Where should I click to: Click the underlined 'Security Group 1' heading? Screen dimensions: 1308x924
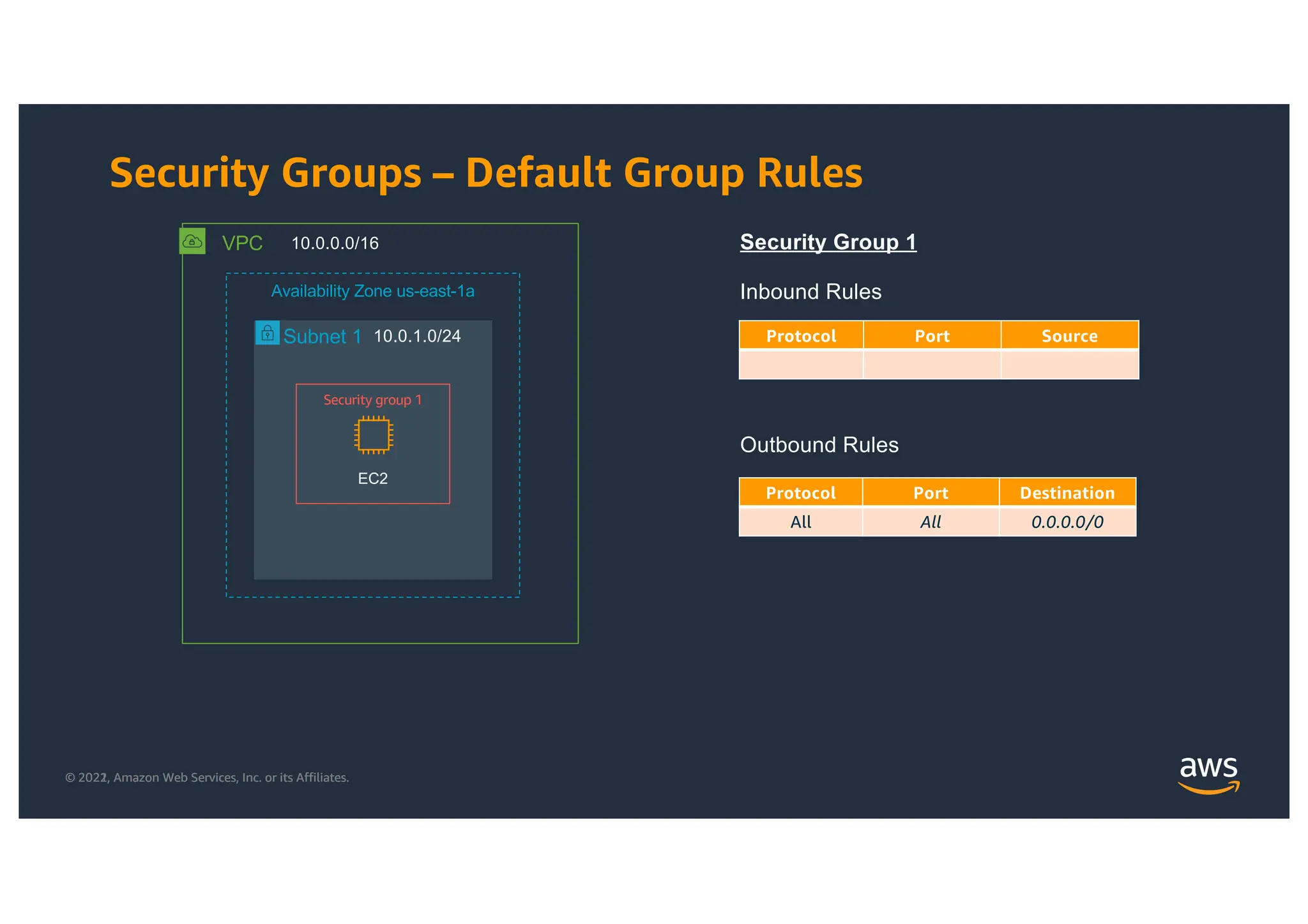(x=828, y=242)
